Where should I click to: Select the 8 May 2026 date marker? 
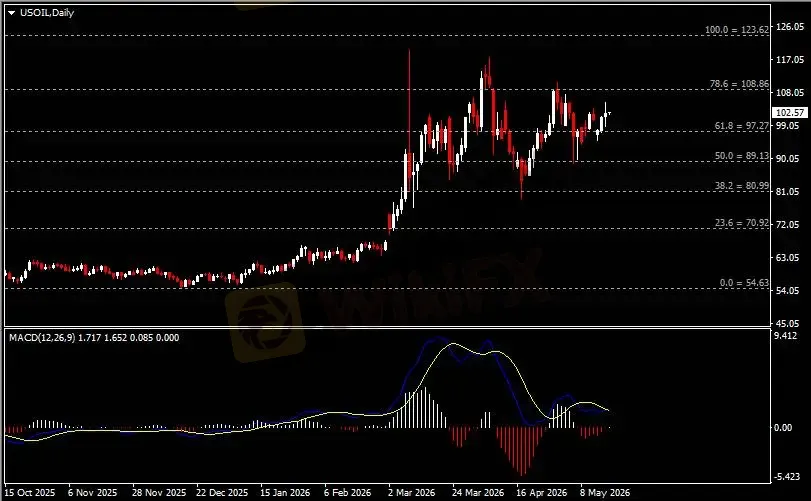pyautogui.click(x=605, y=493)
